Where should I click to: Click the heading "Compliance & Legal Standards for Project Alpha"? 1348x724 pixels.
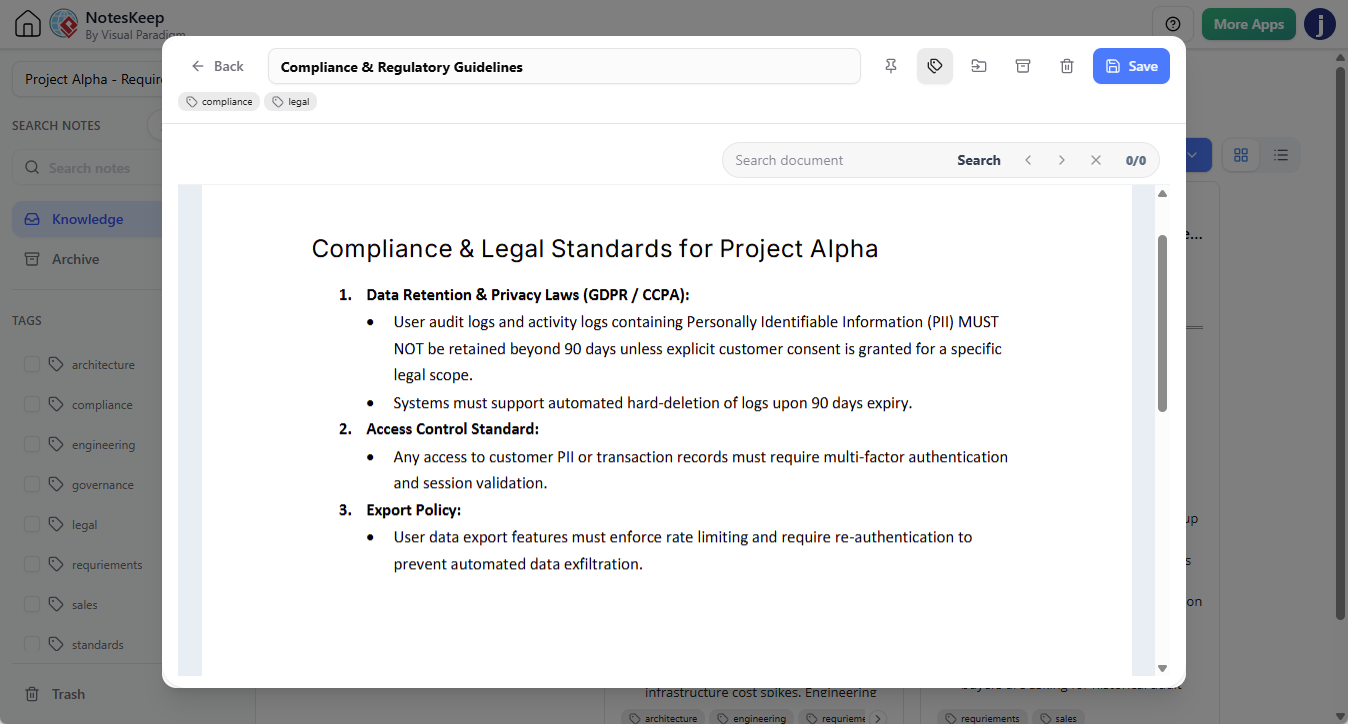coord(595,249)
